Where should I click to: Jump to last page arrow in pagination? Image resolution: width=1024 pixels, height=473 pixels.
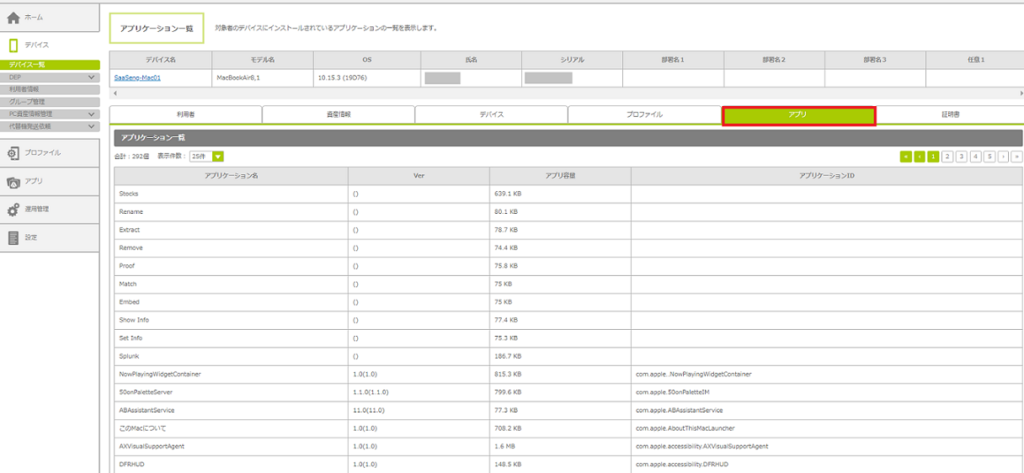coord(1017,156)
